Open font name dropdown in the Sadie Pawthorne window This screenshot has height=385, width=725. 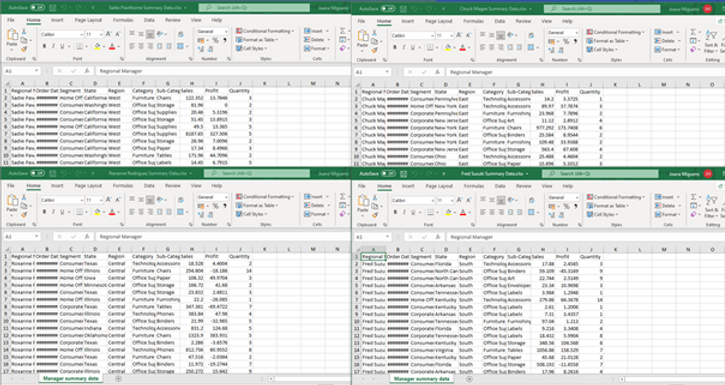pyautogui.click(x=82, y=34)
